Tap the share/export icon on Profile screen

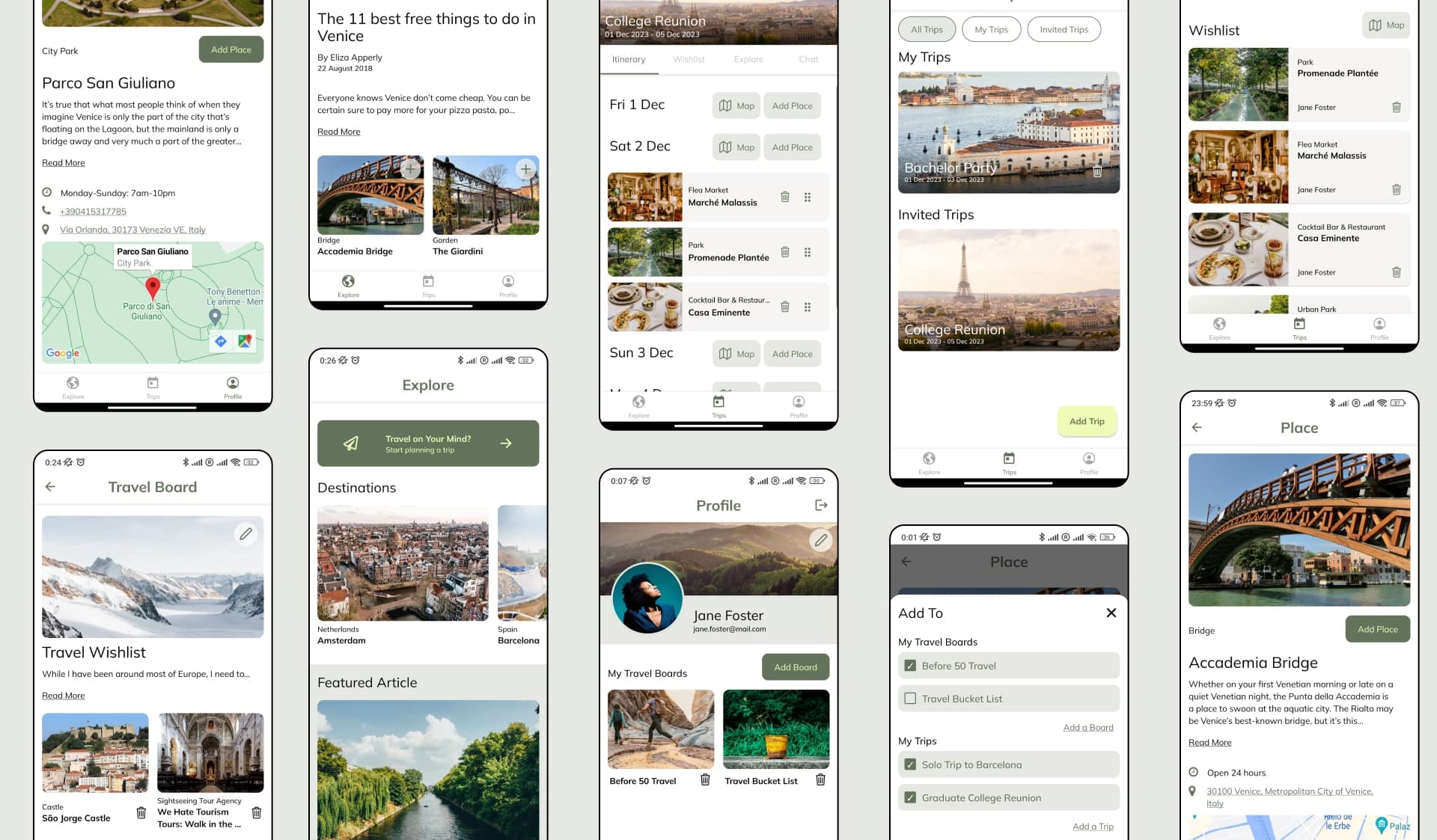coord(819,505)
